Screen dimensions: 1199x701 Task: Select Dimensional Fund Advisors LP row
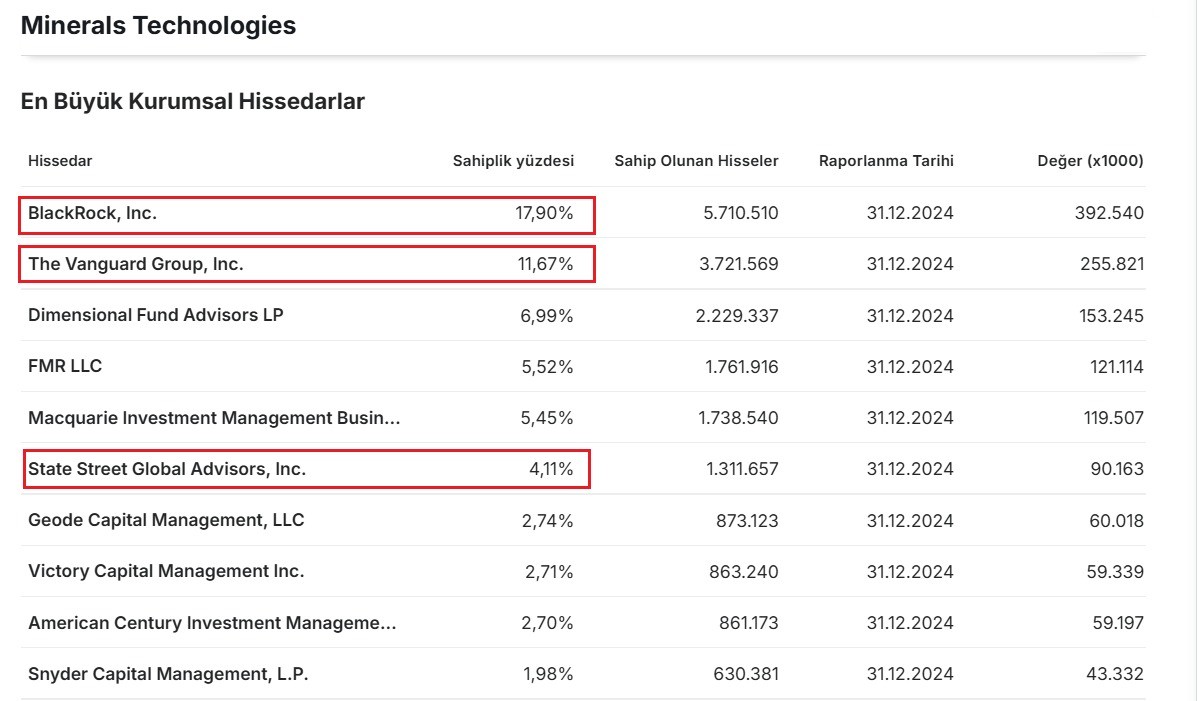coord(156,315)
